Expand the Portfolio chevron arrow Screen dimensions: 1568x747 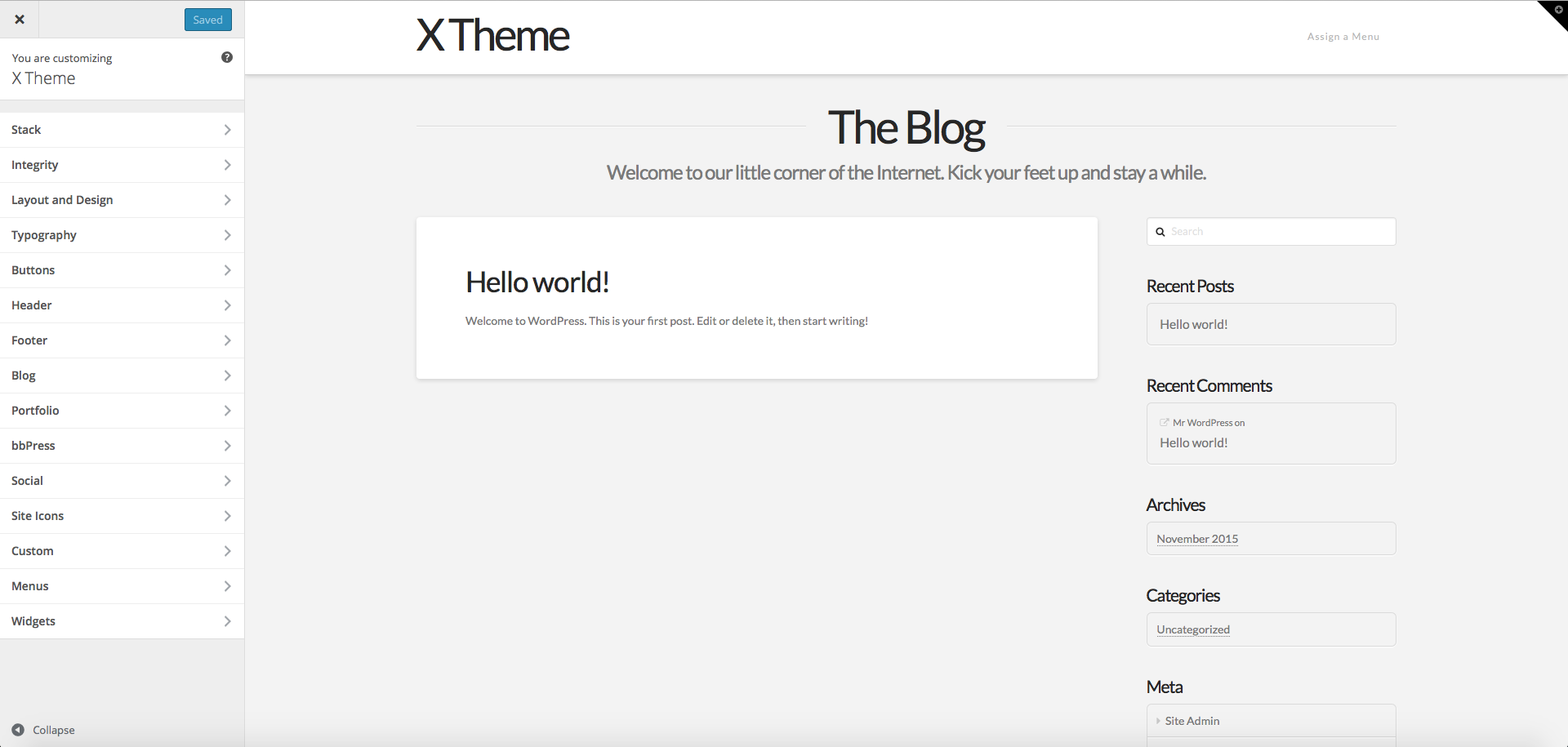point(227,411)
